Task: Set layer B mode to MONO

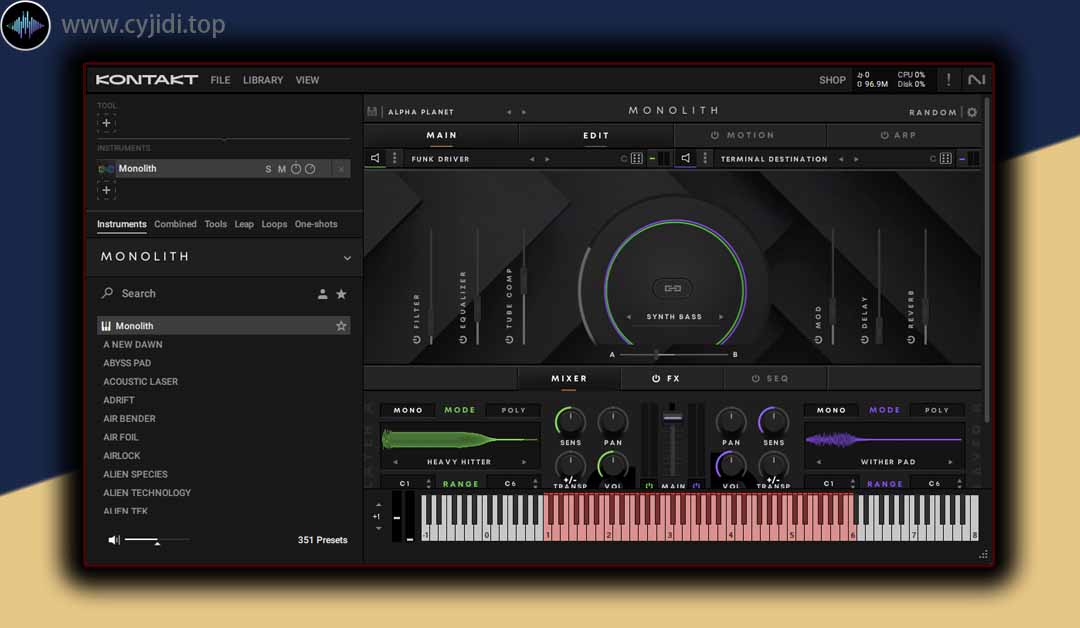Action: pos(831,410)
